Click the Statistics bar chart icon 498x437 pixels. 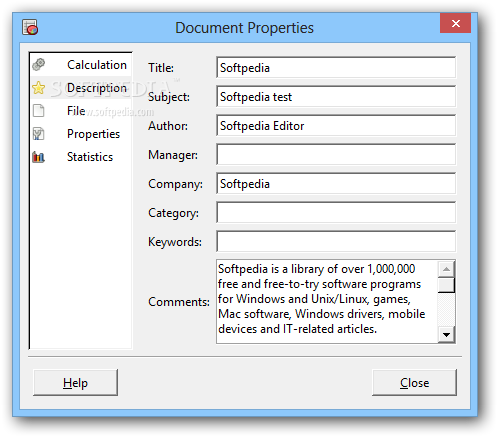pyautogui.click(x=39, y=157)
